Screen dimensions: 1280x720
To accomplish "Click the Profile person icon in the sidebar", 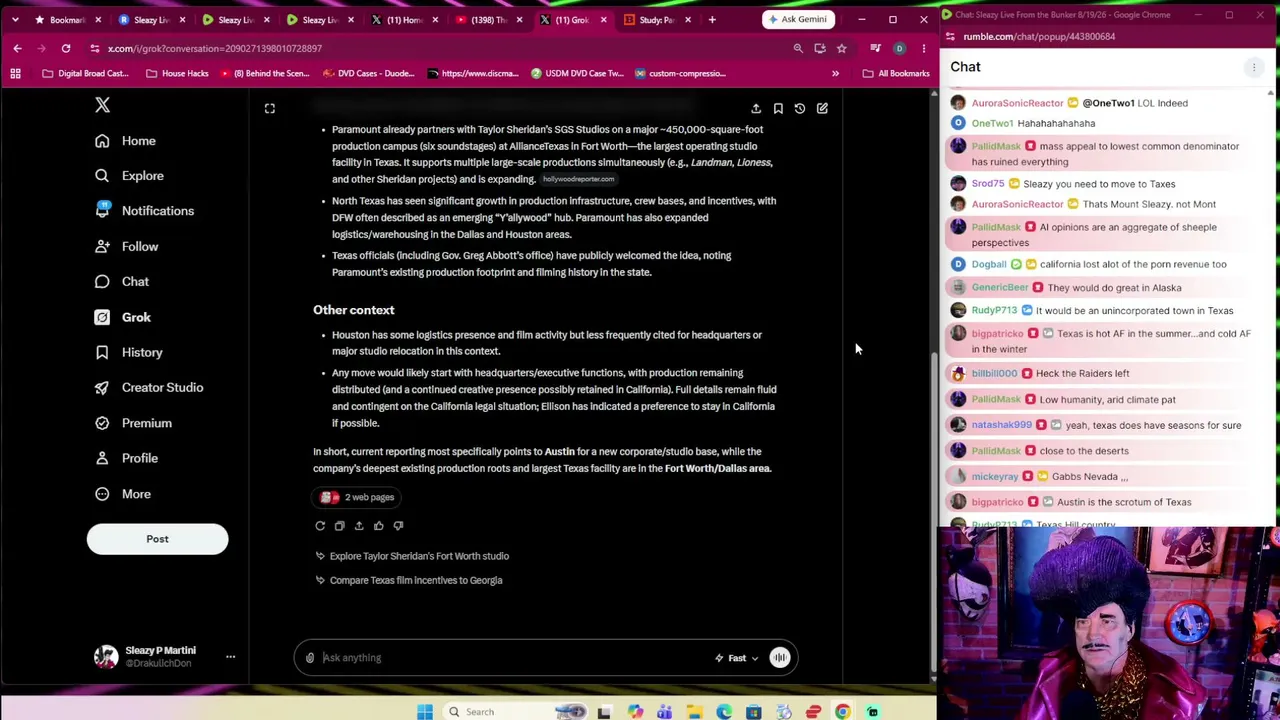I will [102, 458].
